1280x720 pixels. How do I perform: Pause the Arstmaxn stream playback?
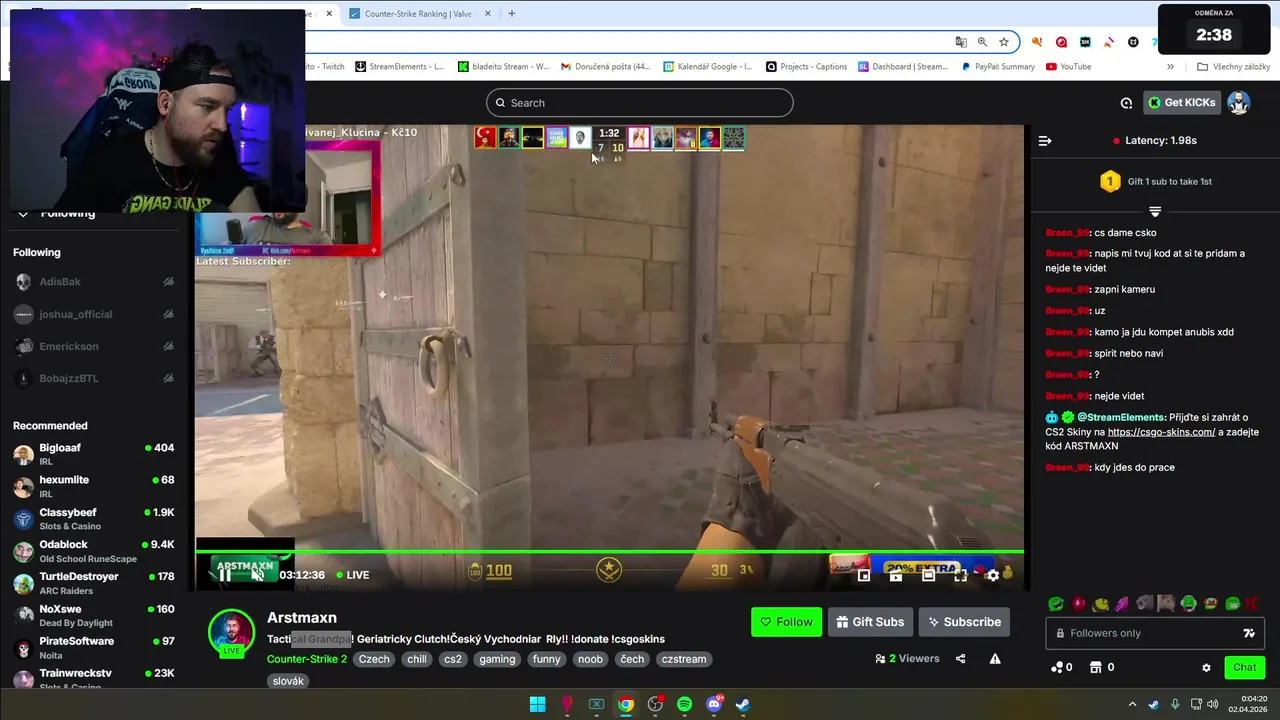[225, 574]
